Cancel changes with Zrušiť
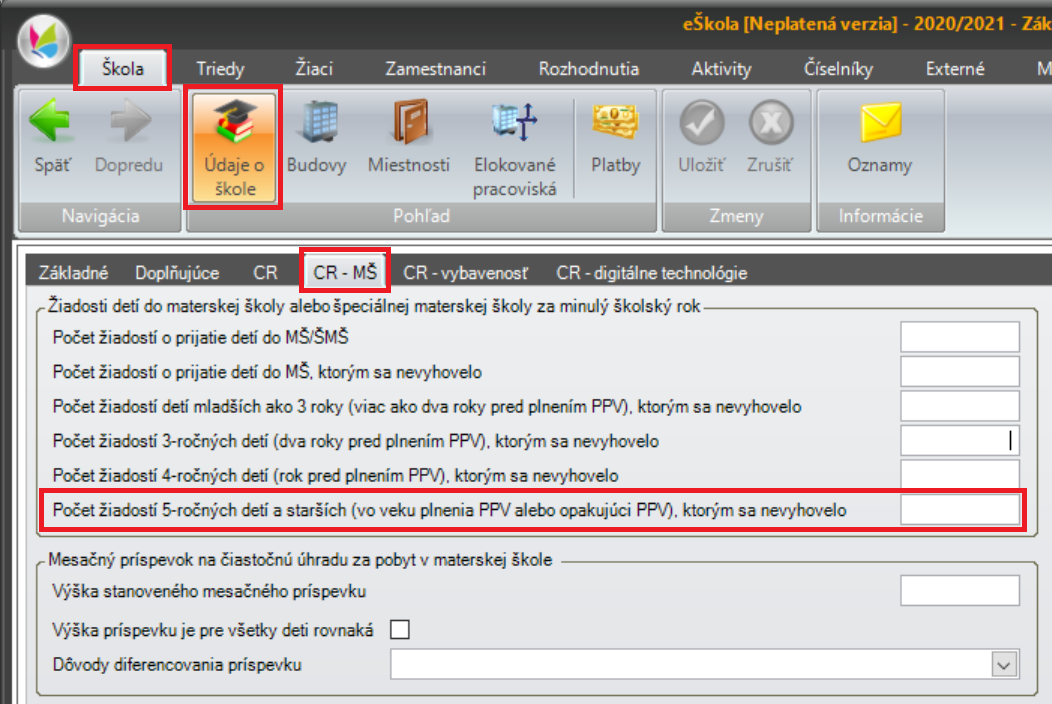Viewport: 1052px width, 704px height. (x=770, y=138)
